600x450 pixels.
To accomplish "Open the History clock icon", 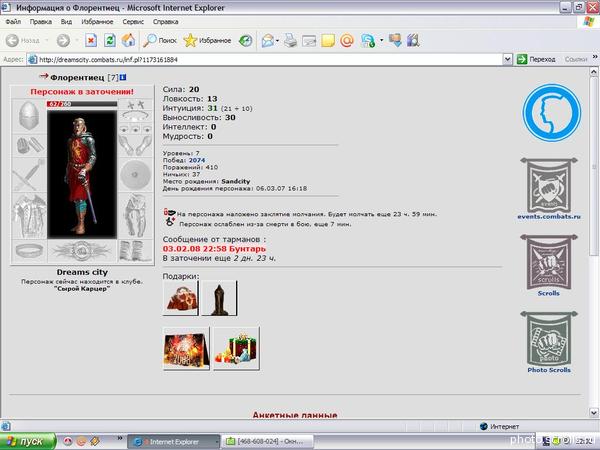I will click(245, 41).
